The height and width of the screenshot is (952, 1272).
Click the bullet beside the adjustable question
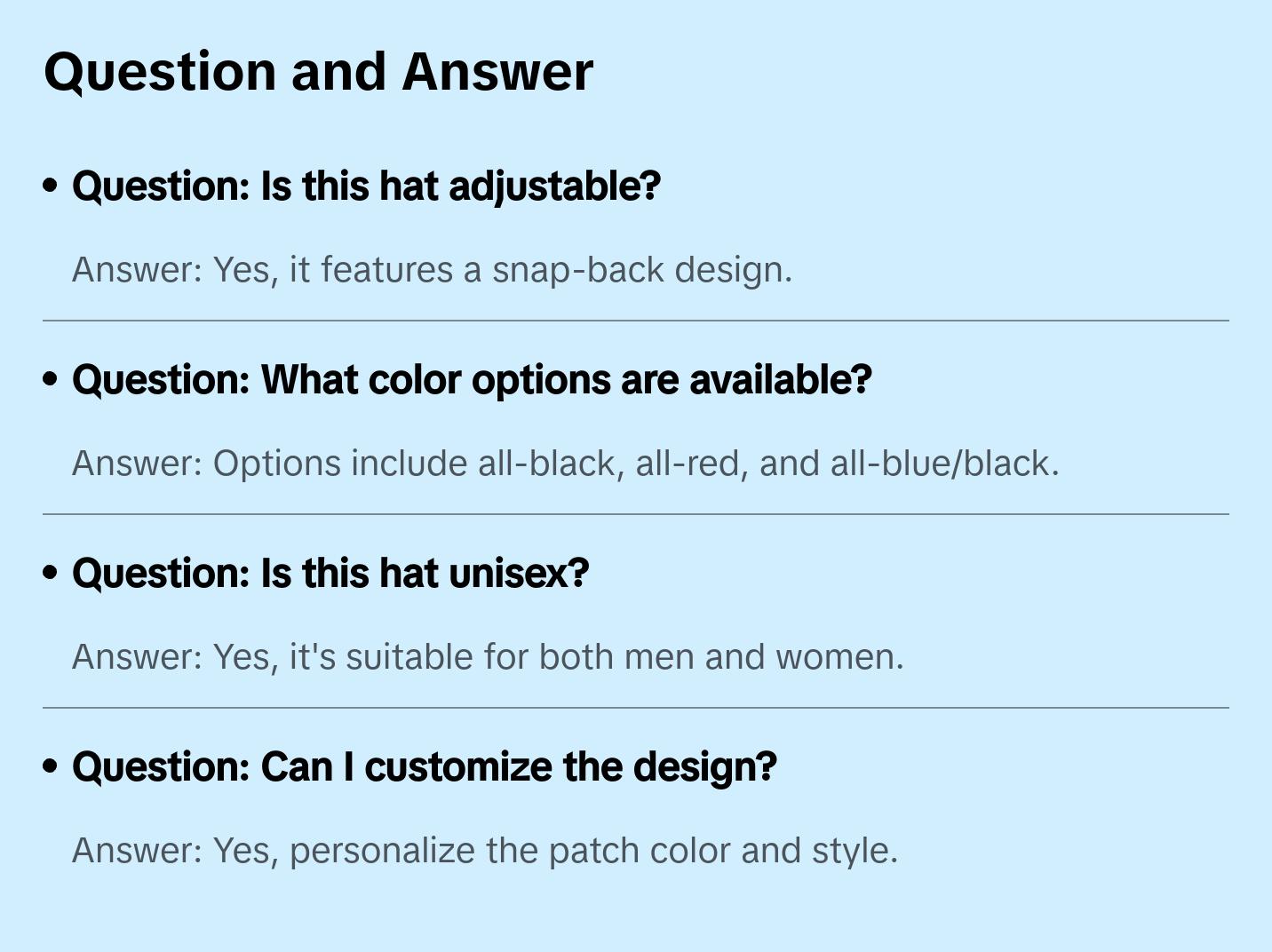click(x=51, y=186)
